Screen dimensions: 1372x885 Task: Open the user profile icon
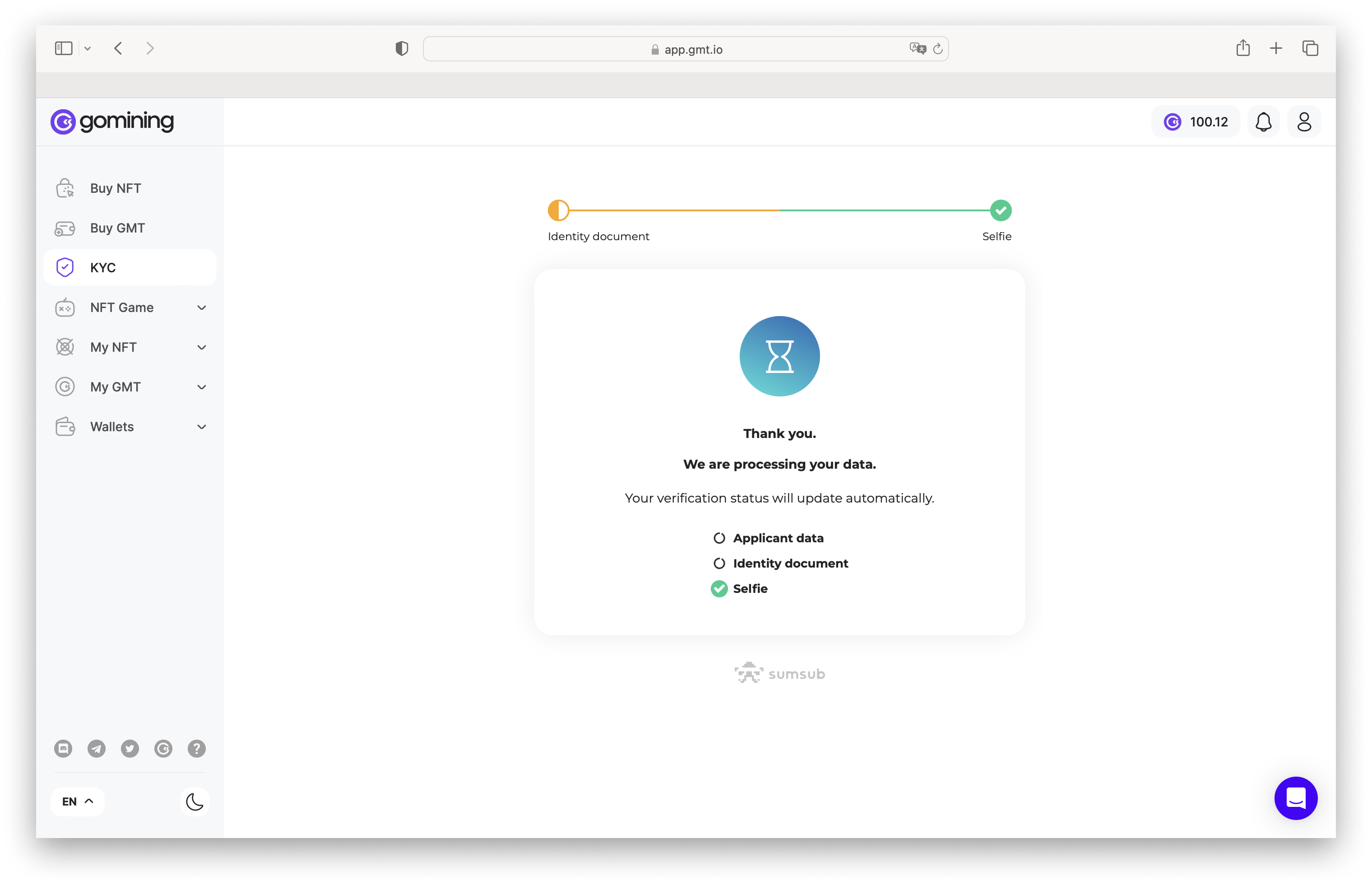[x=1304, y=122]
